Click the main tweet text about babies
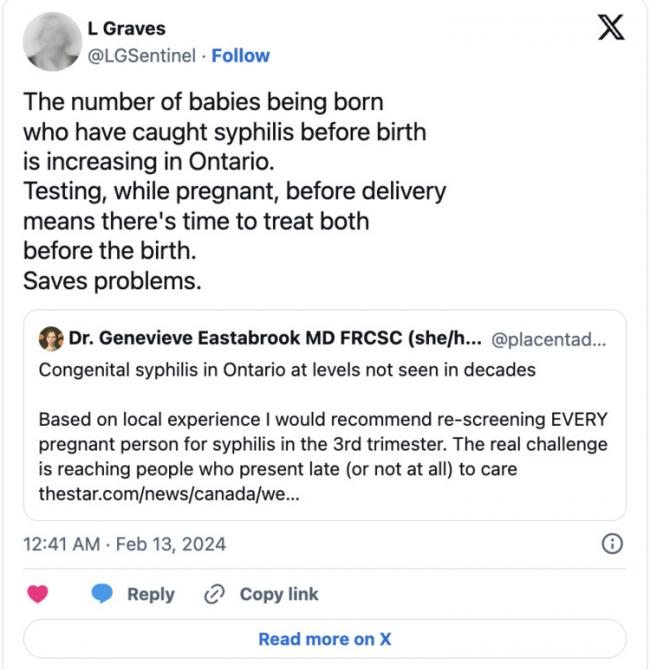 [234, 191]
